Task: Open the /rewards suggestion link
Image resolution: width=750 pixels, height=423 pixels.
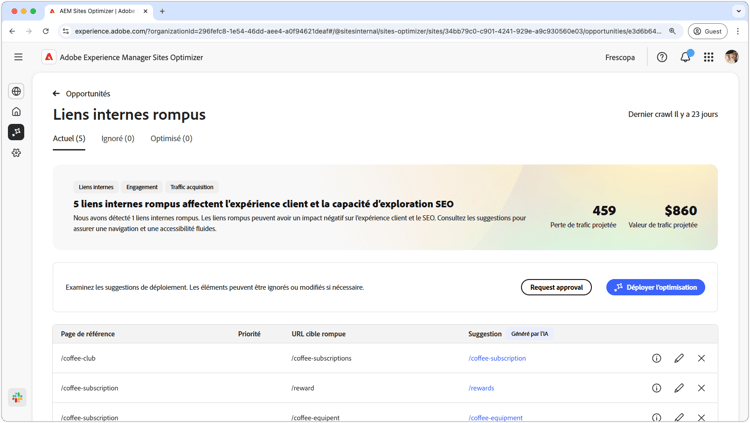Action: pyautogui.click(x=481, y=388)
